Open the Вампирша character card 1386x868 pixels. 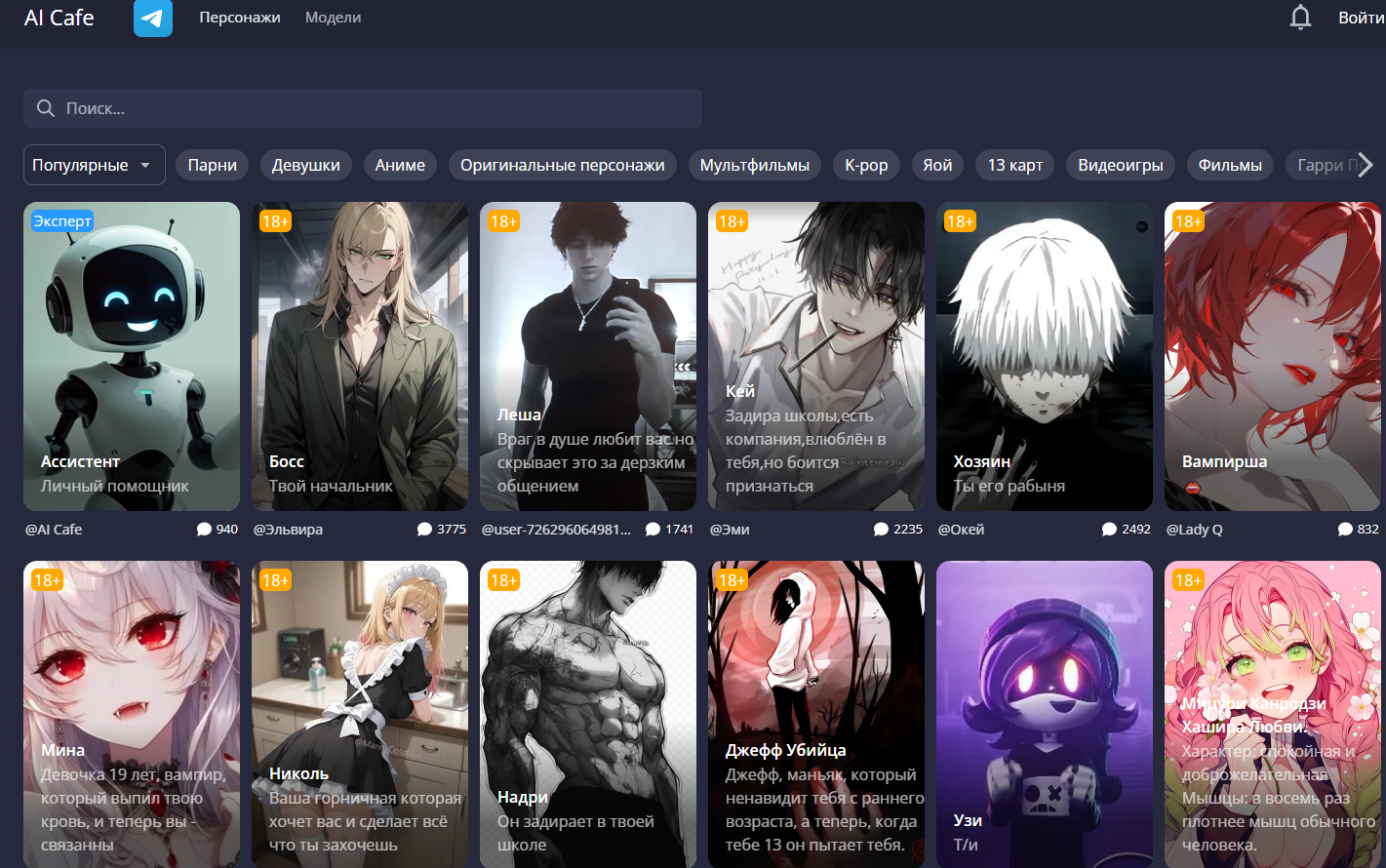point(1273,356)
